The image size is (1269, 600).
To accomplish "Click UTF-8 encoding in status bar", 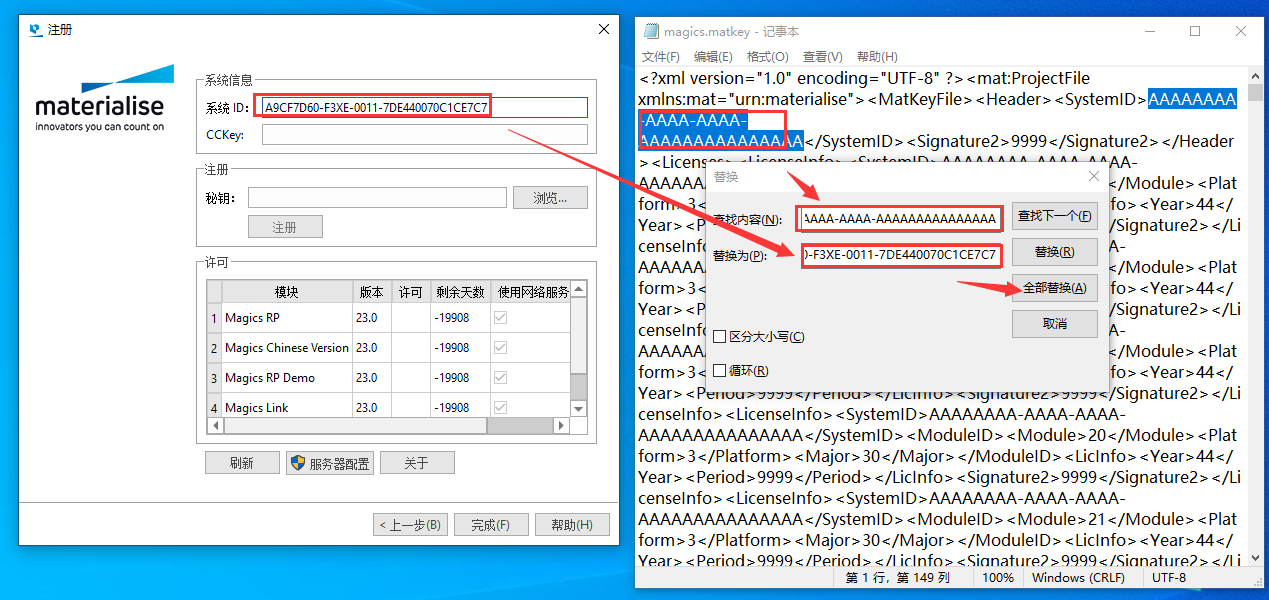I will [x=1169, y=578].
